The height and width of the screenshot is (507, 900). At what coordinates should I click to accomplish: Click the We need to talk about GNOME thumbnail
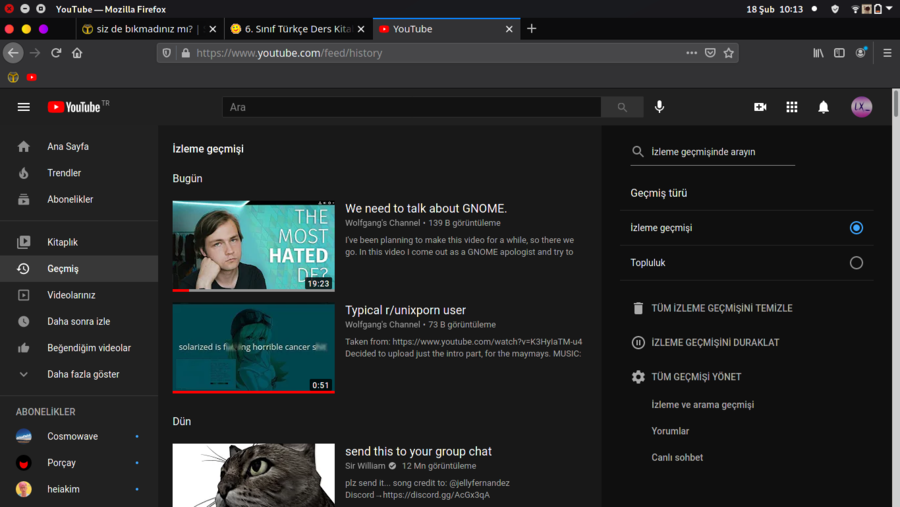[x=253, y=246]
